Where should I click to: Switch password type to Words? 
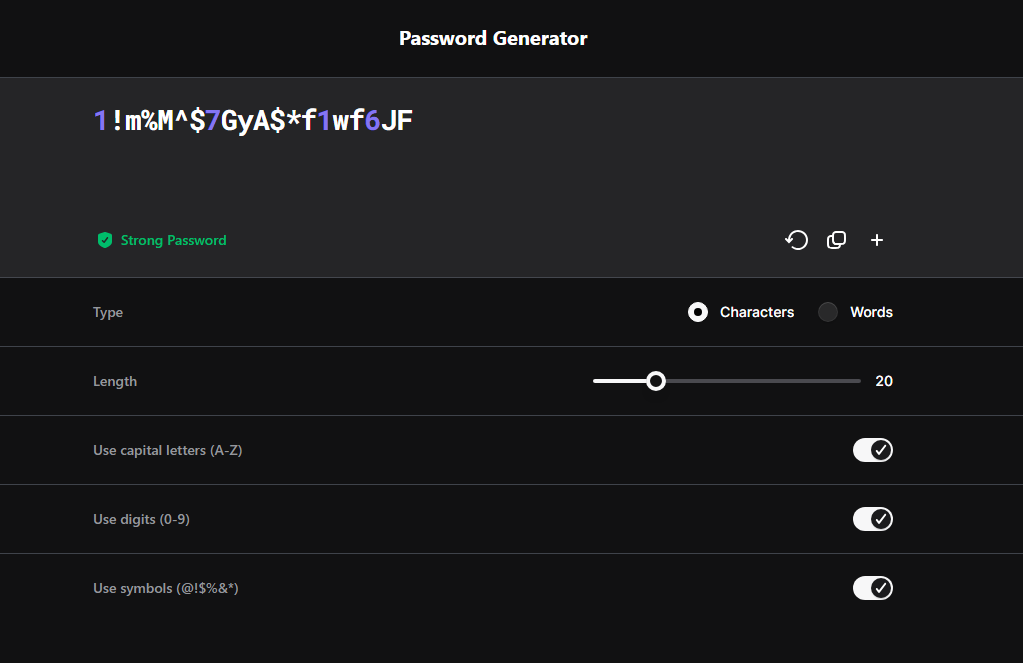tap(827, 312)
